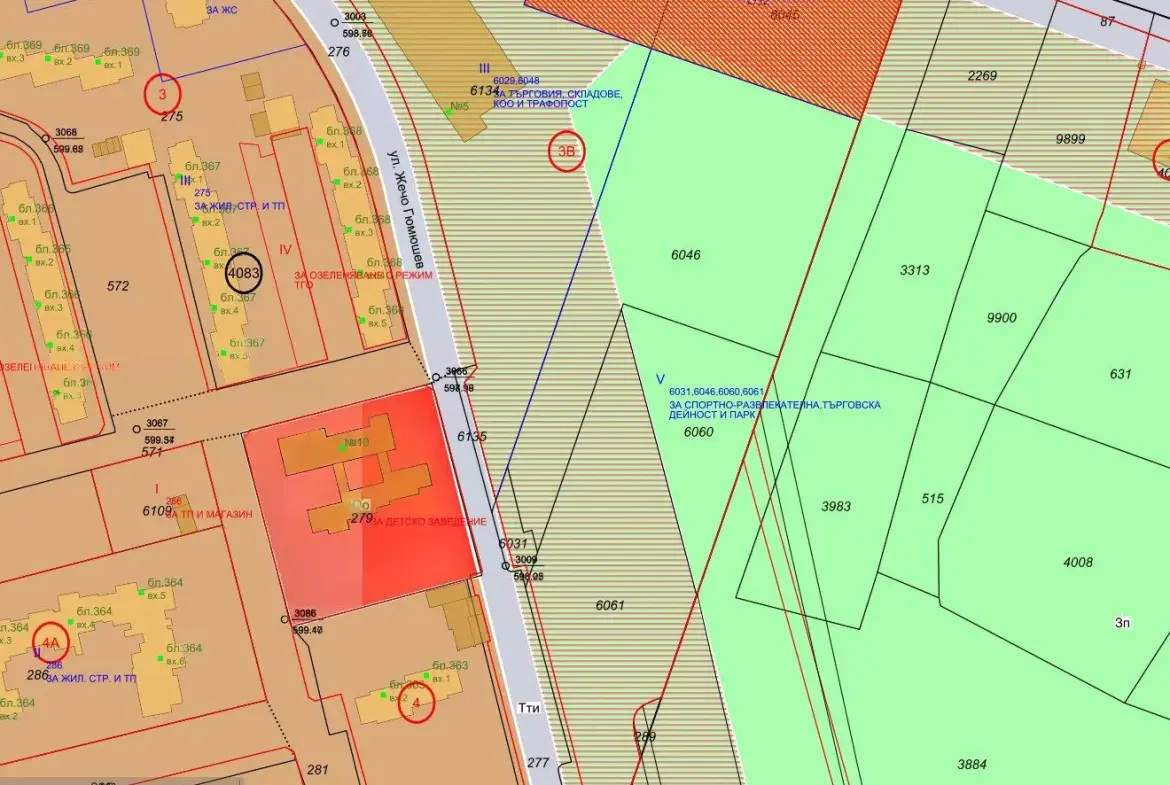The image size is (1170, 785).
Task: Click parcel number 6135 beside the street
Action: click(472, 437)
